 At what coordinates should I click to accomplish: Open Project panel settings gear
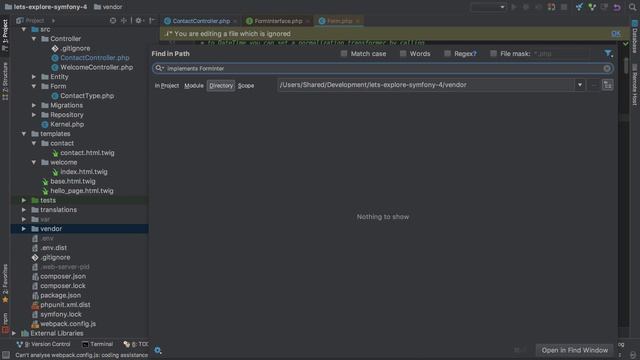click(139, 20)
